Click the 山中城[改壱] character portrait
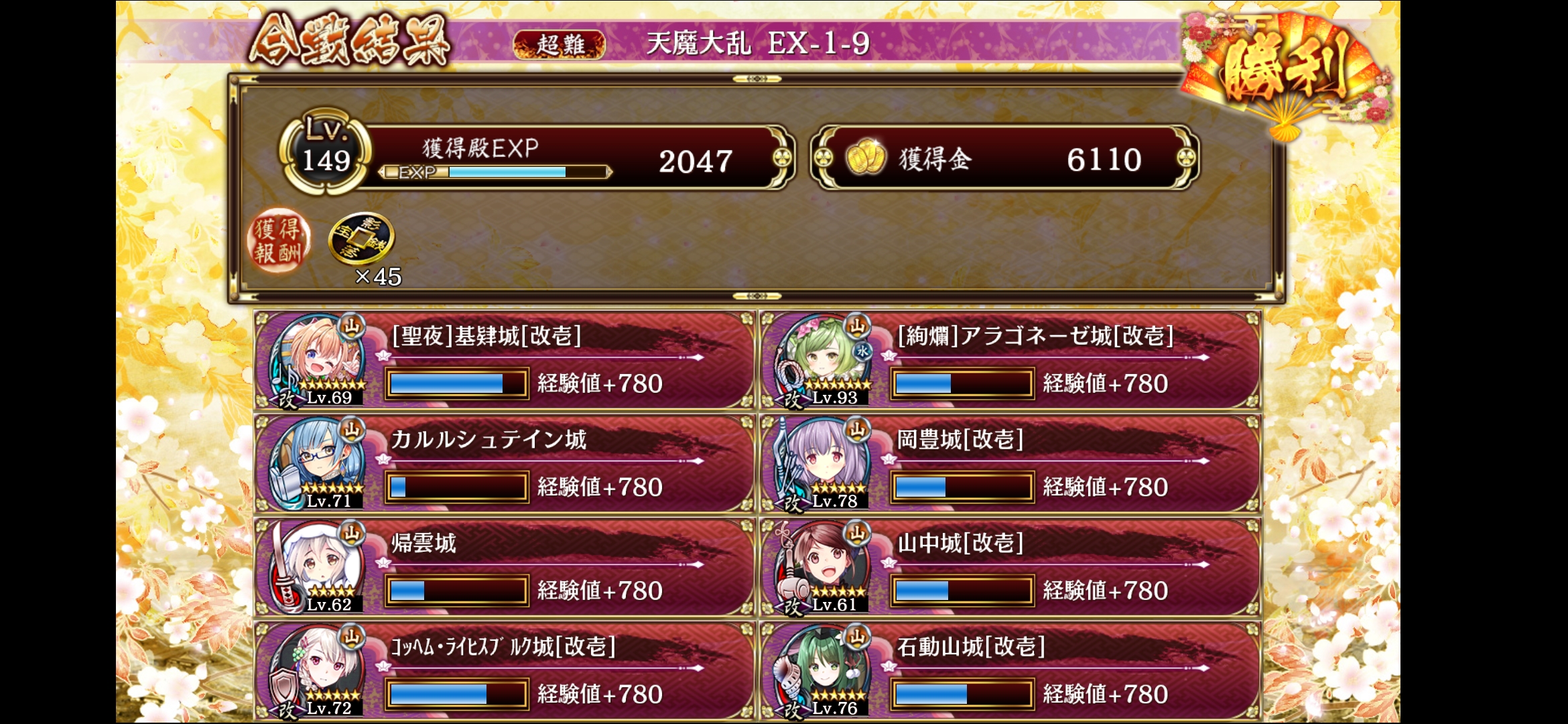Viewport: 1568px width, 724px height. 823,568
